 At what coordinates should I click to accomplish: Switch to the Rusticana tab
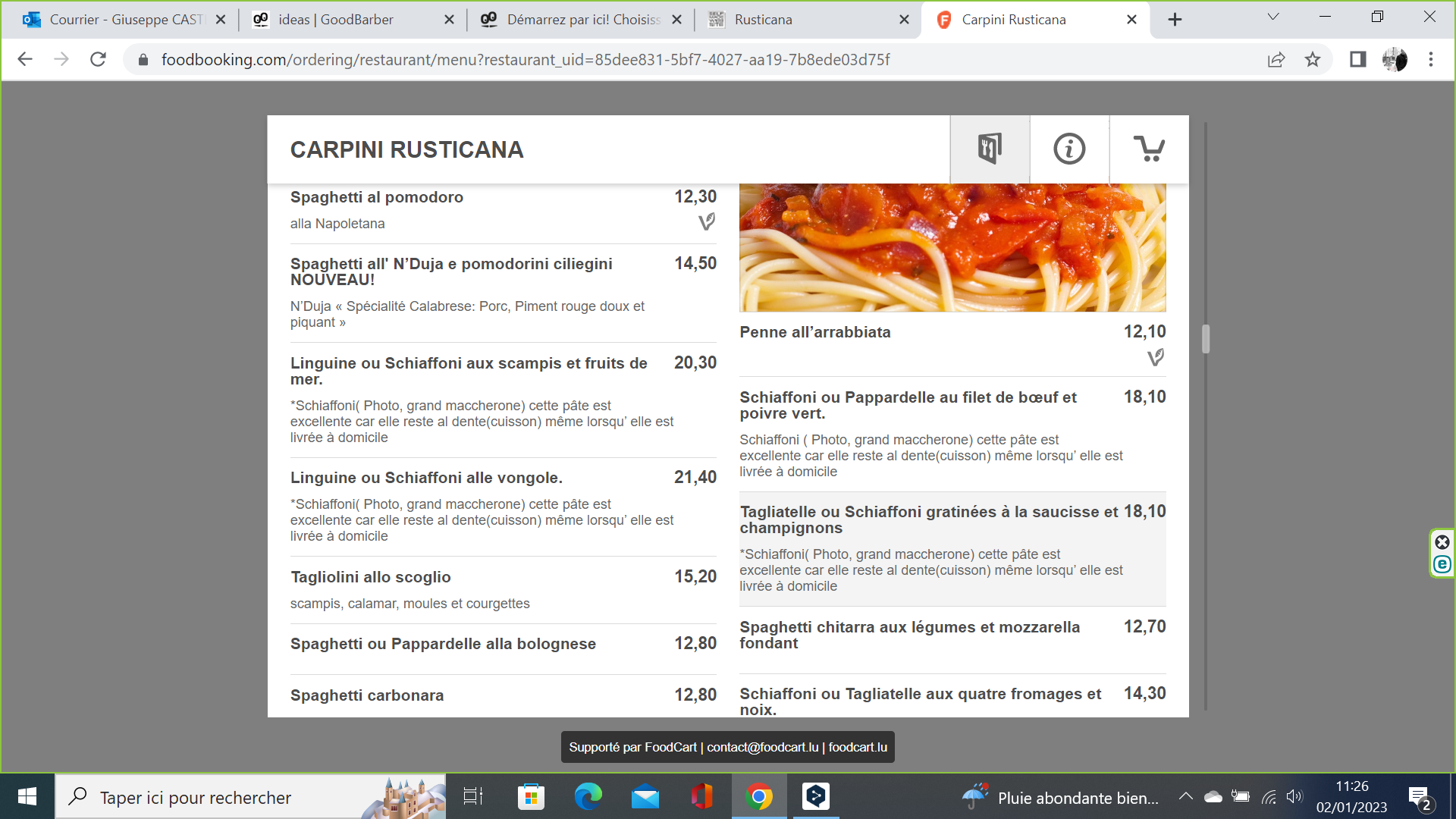(809, 20)
